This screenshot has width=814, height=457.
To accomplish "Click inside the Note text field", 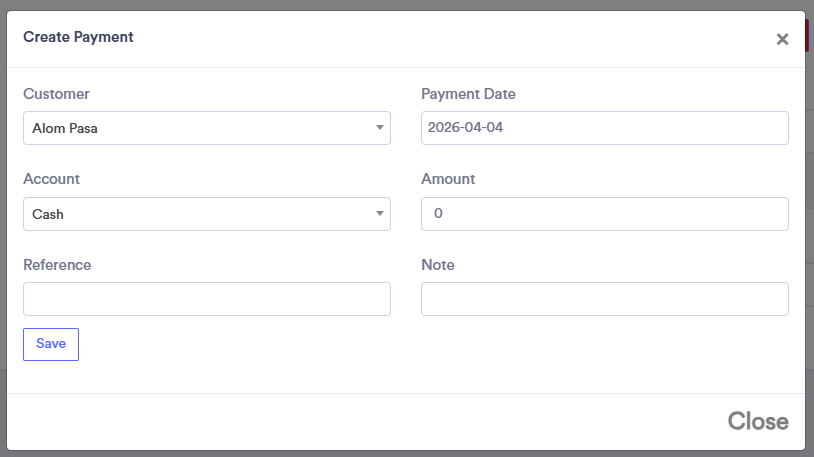I will click(604, 299).
